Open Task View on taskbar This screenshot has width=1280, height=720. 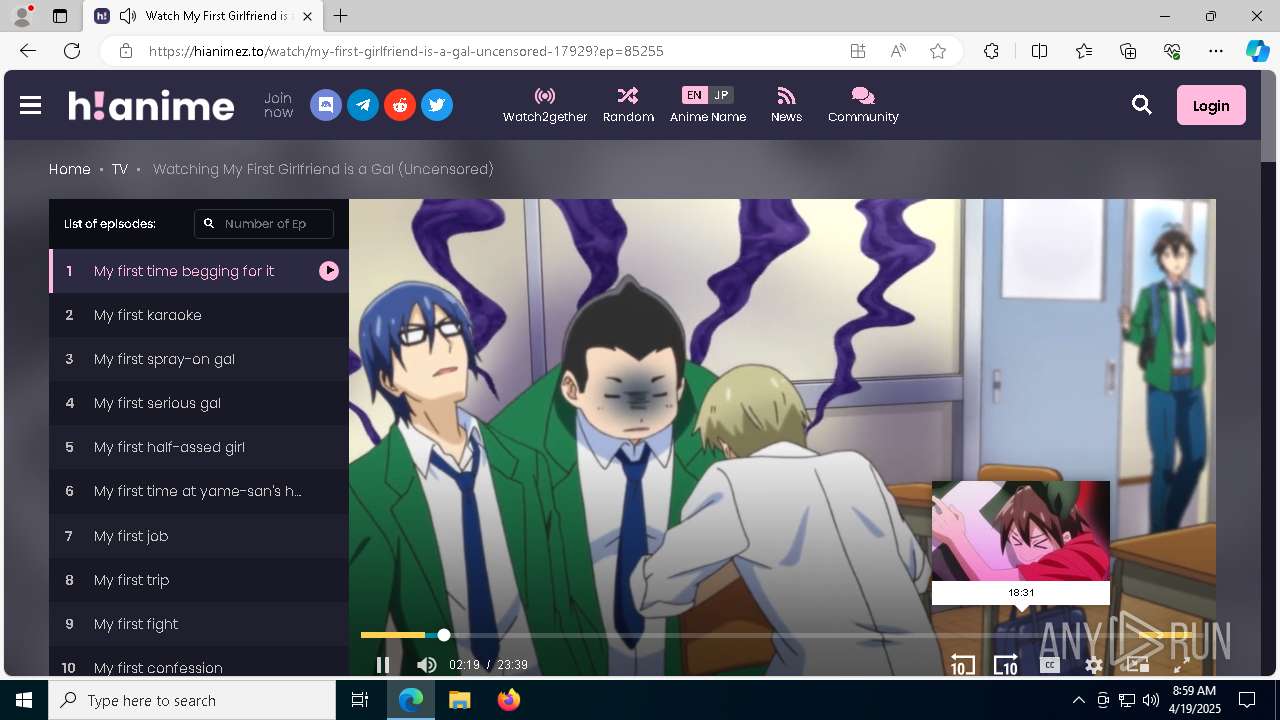coord(360,700)
